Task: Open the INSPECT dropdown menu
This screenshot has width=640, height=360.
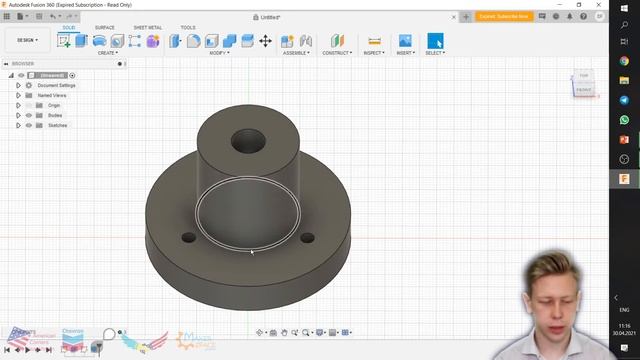Action: click(374, 53)
